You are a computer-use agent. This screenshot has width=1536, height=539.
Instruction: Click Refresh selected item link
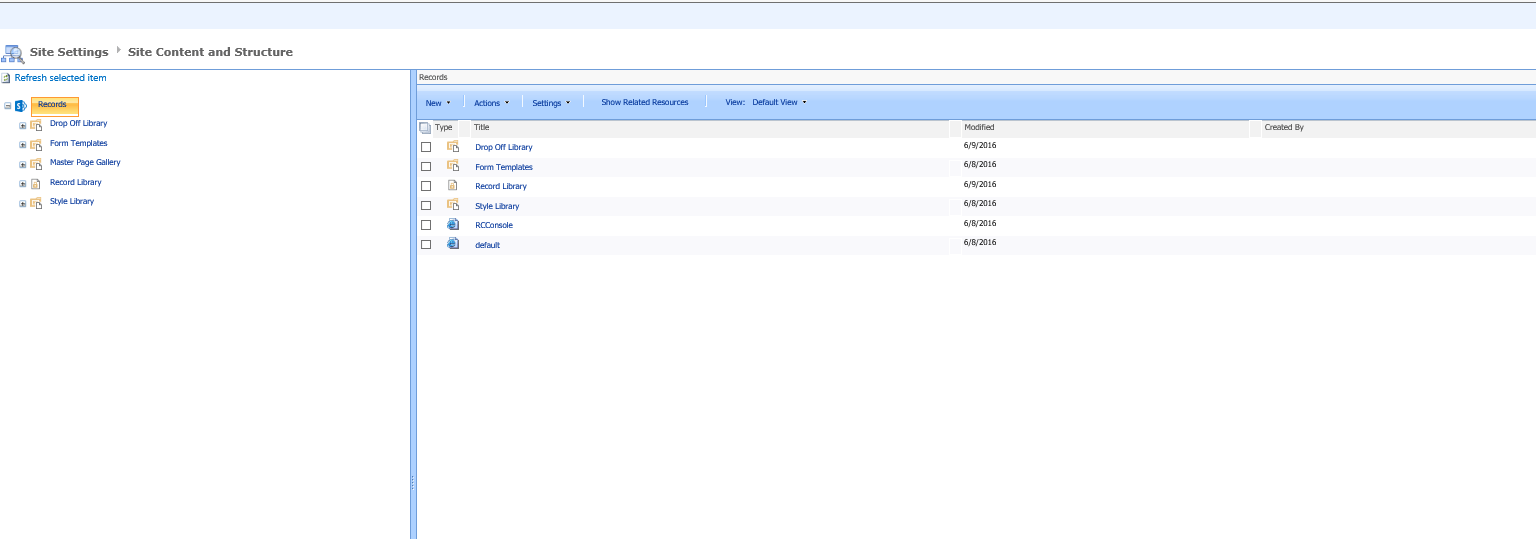click(61, 78)
